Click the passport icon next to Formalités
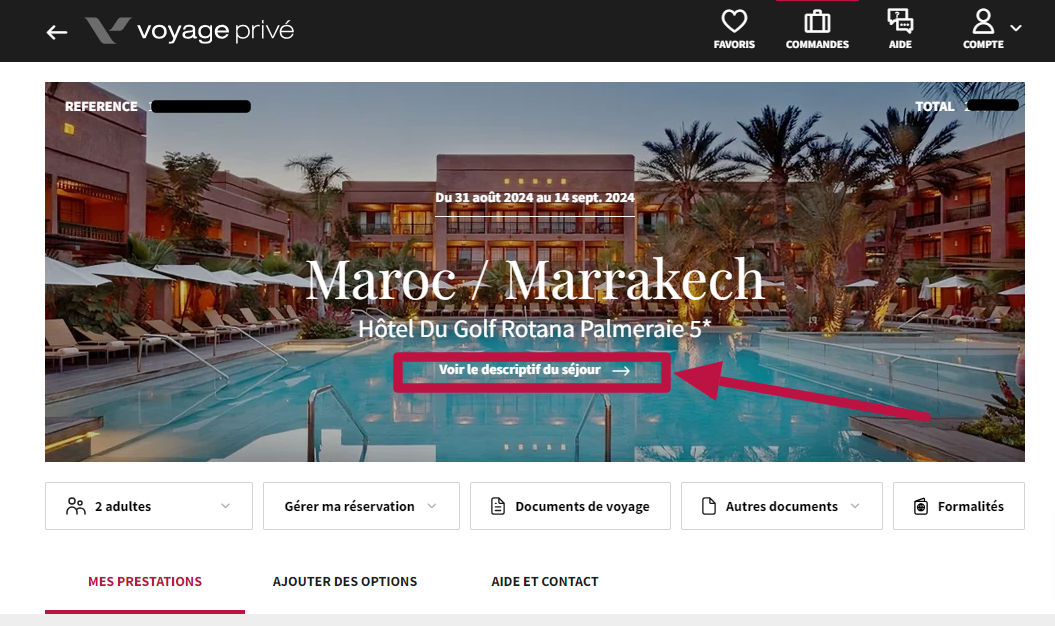Image resolution: width=1055 pixels, height=626 pixels. 920,506
